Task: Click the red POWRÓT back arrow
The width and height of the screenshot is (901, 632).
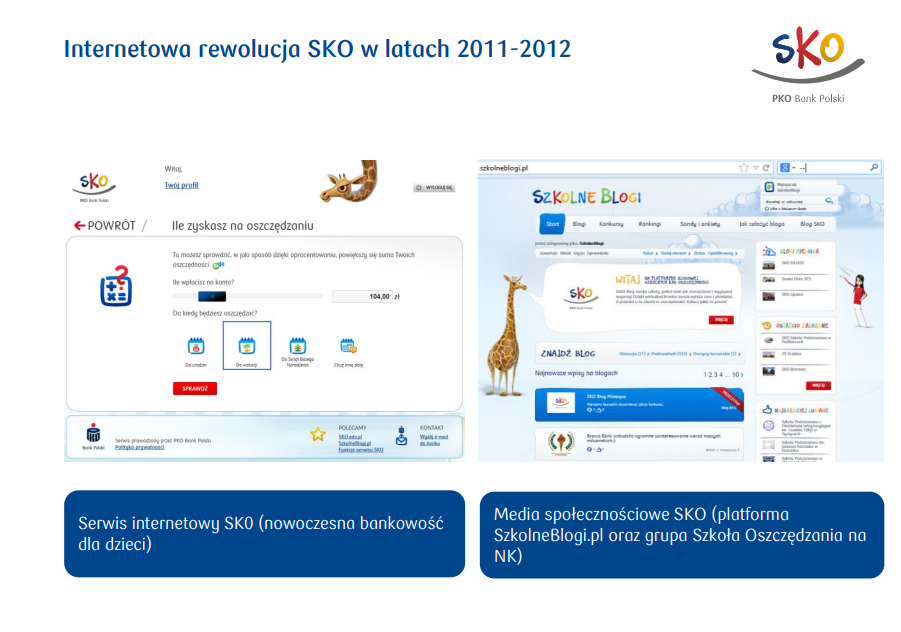Action: coord(79,226)
